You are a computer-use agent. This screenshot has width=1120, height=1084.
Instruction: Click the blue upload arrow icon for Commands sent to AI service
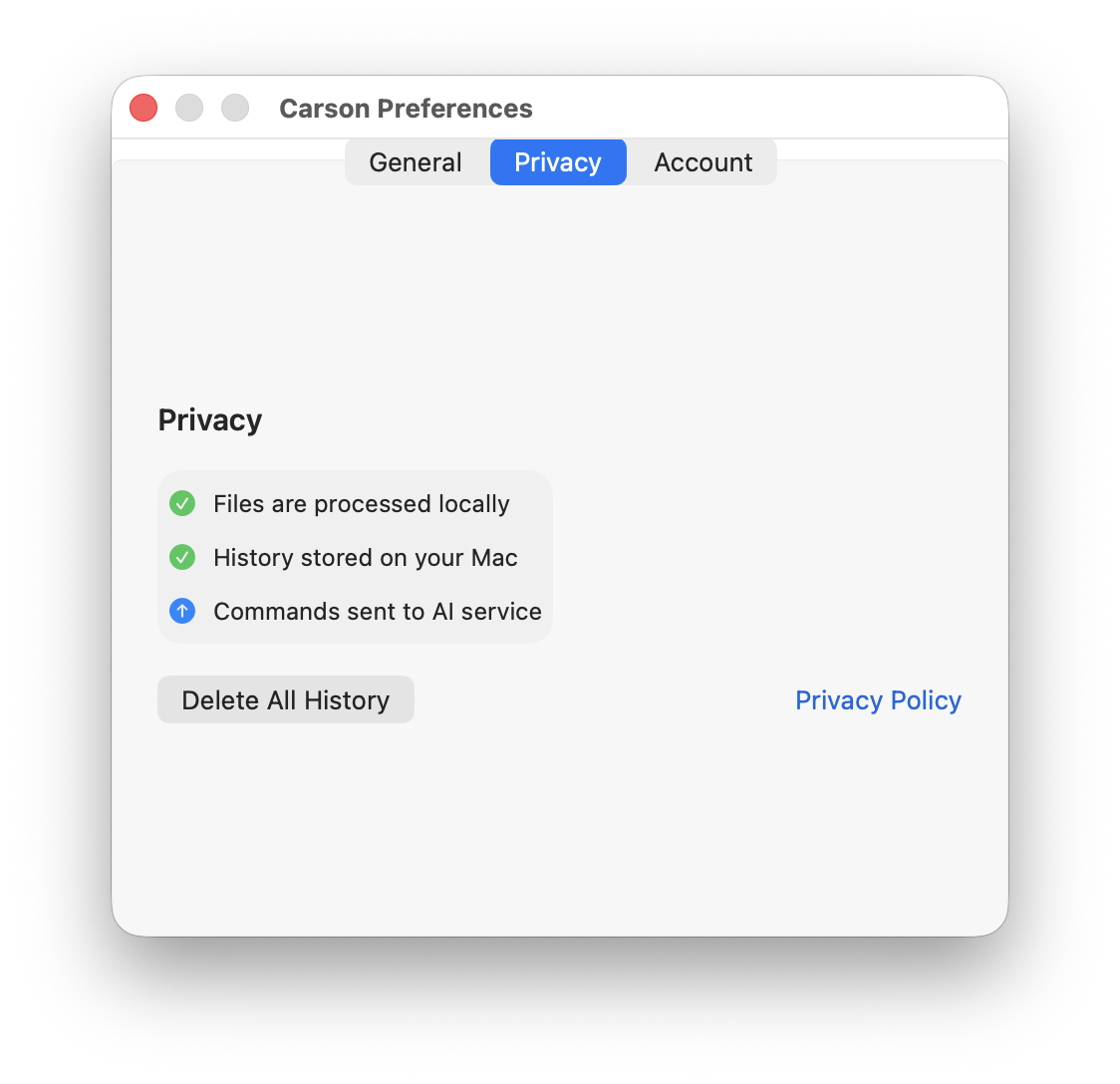pyautogui.click(x=182, y=611)
